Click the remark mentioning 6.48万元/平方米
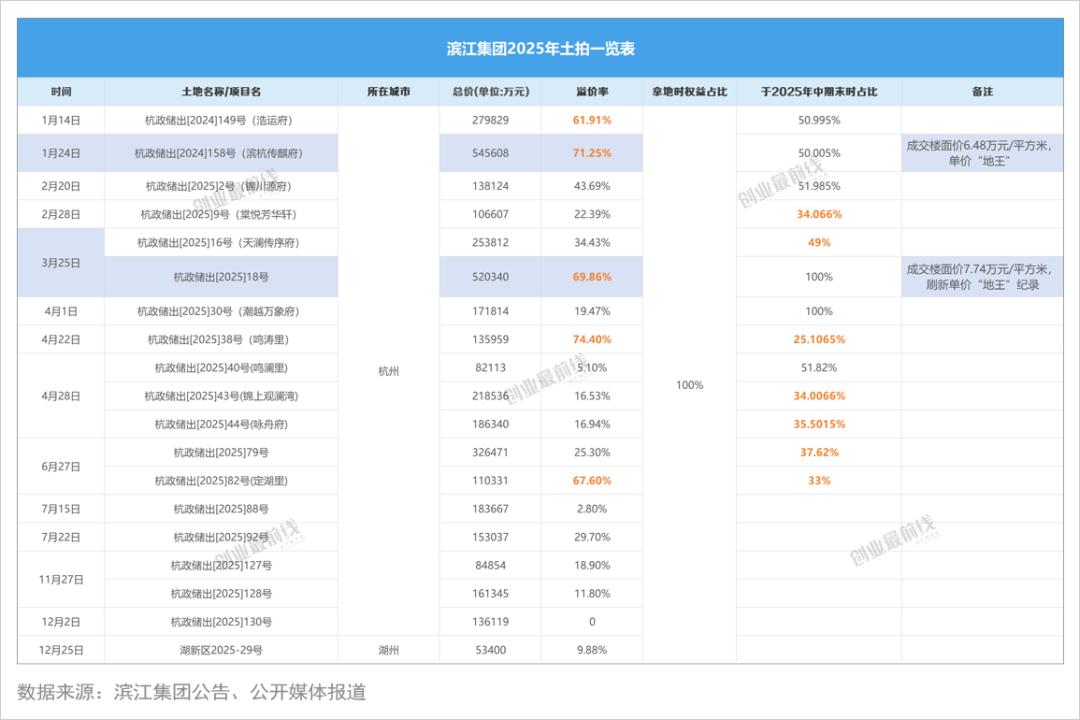Viewport: 1080px width, 720px height. pyautogui.click(x=982, y=153)
